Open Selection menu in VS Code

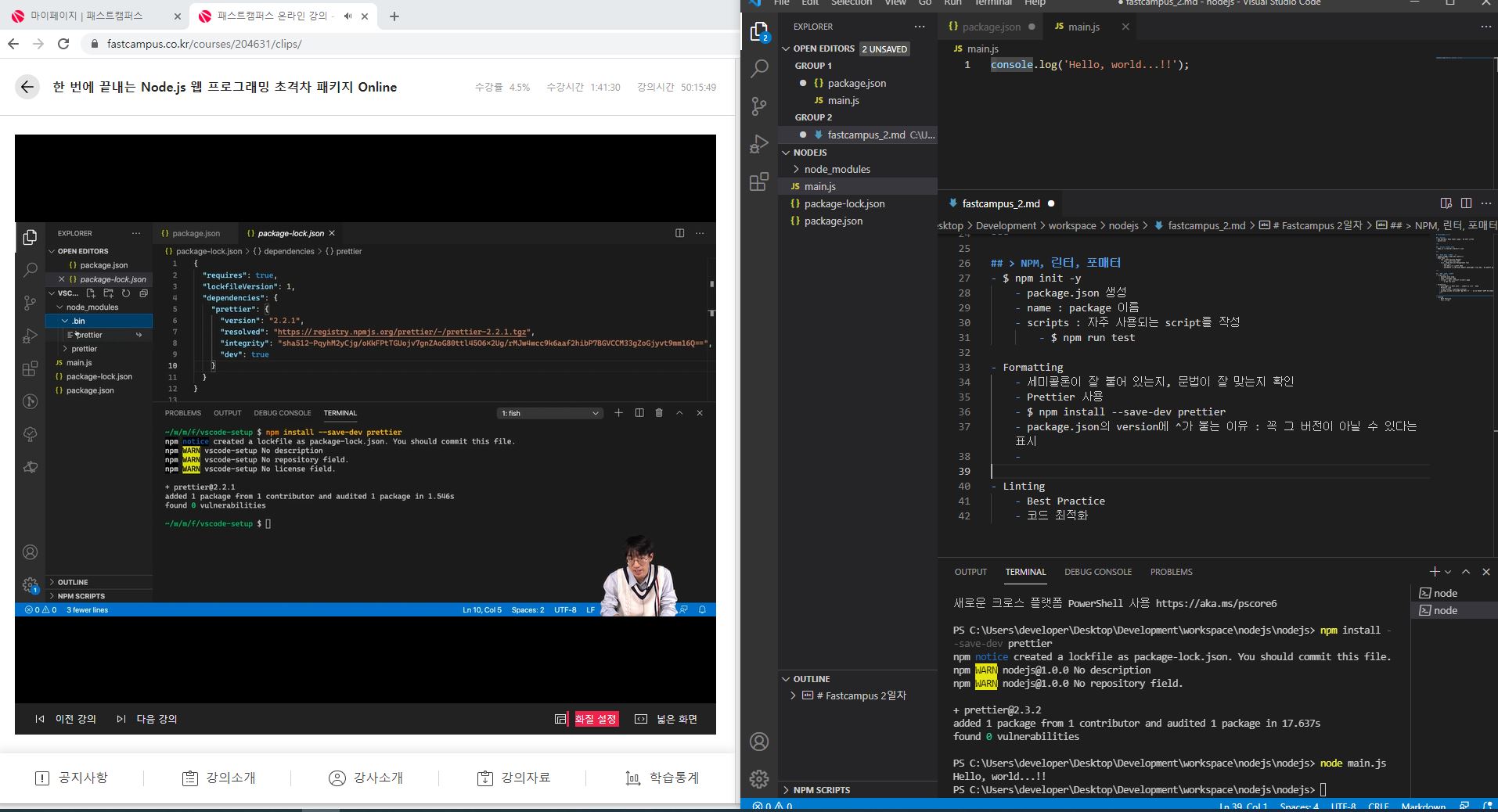(852, 3)
